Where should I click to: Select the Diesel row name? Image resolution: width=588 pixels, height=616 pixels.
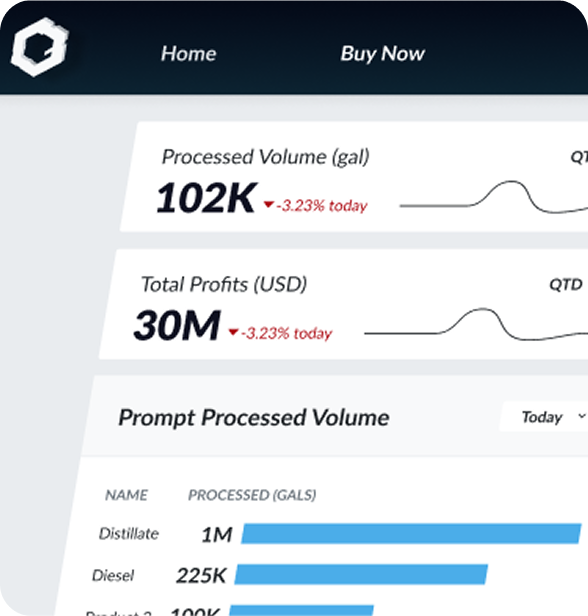click(x=113, y=576)
